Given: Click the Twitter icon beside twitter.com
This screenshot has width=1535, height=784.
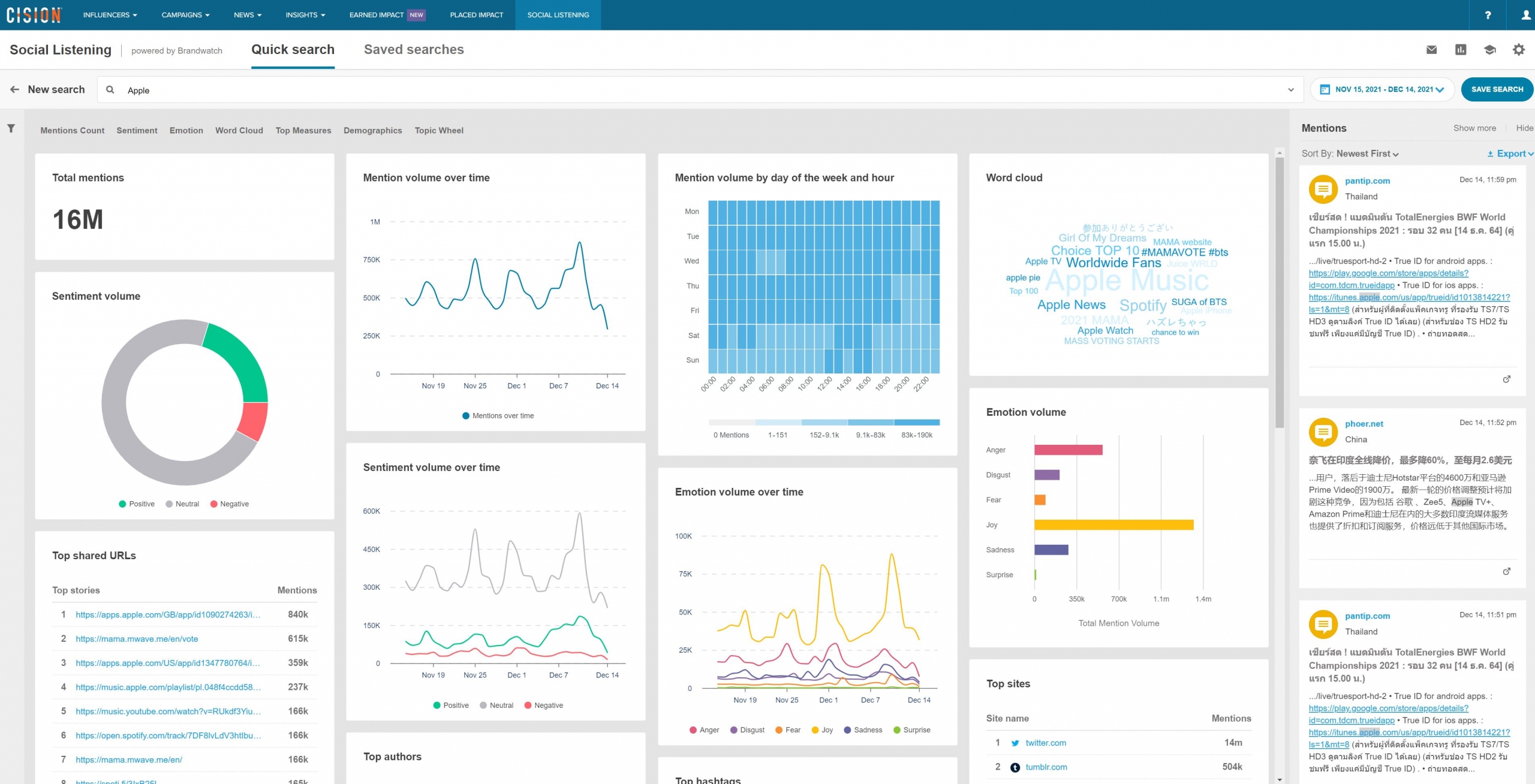Looking at the screenshot, I should (1015, 743).
